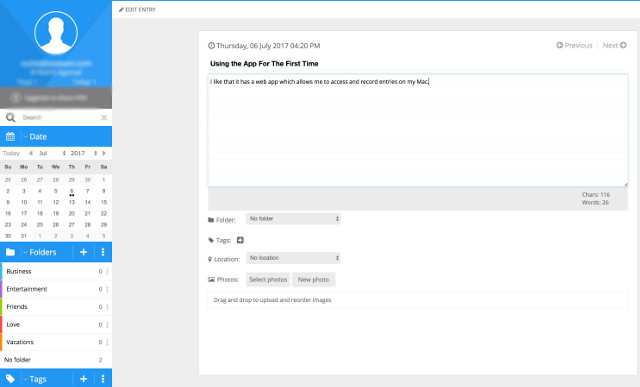The image size is (640, 387).
Task: Select July 13 in the calendar
Action: [x=71, y=202]
